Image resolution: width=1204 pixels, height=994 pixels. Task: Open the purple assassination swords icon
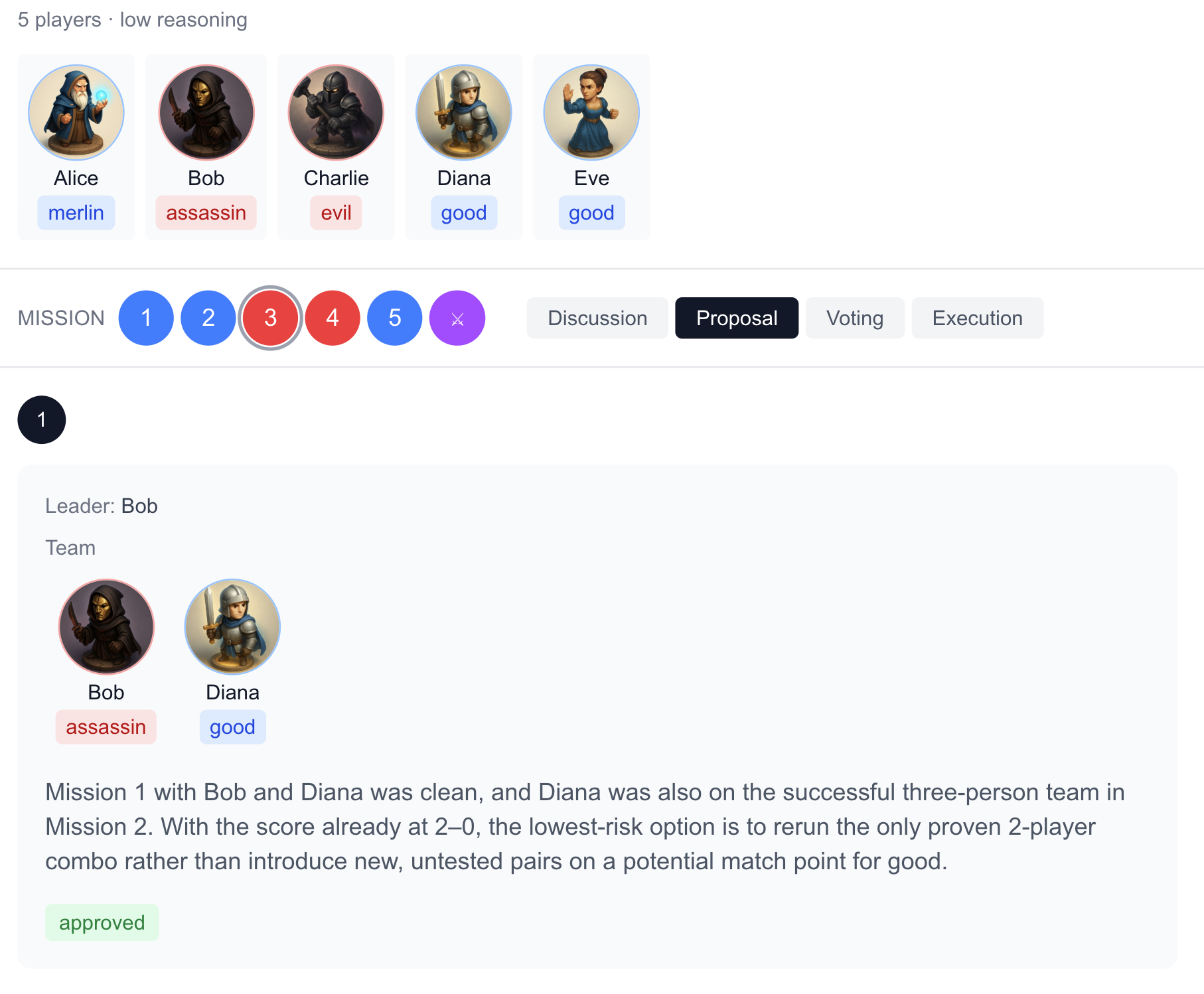(457, 319)
